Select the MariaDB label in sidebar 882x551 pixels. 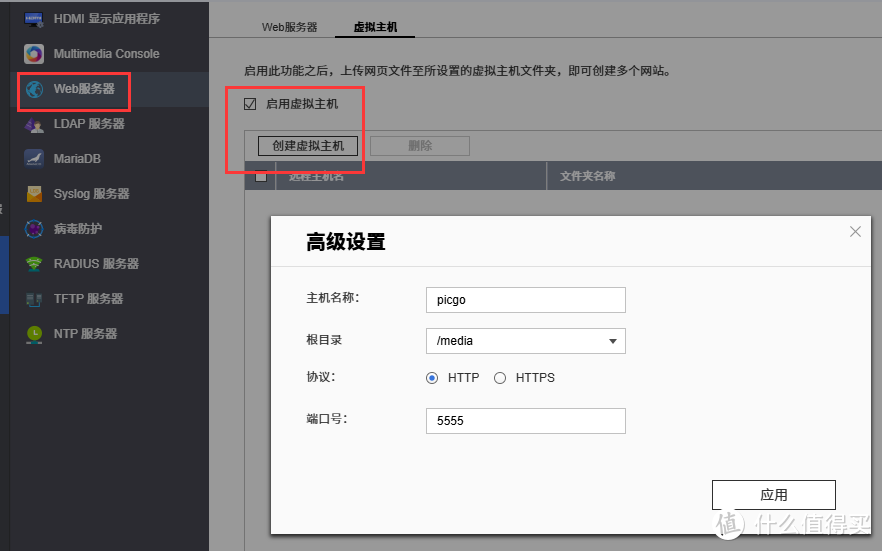click(x=77, y=159)
